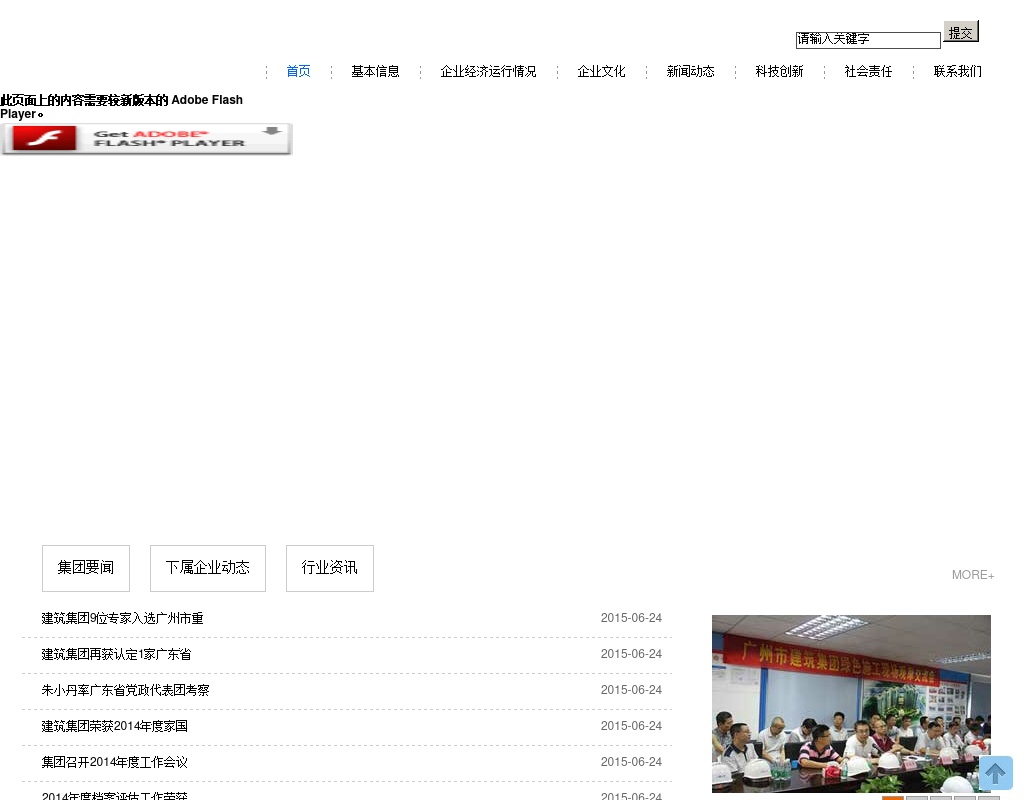Click inside the keyword search input field
1024x800 pixels.
867,40
